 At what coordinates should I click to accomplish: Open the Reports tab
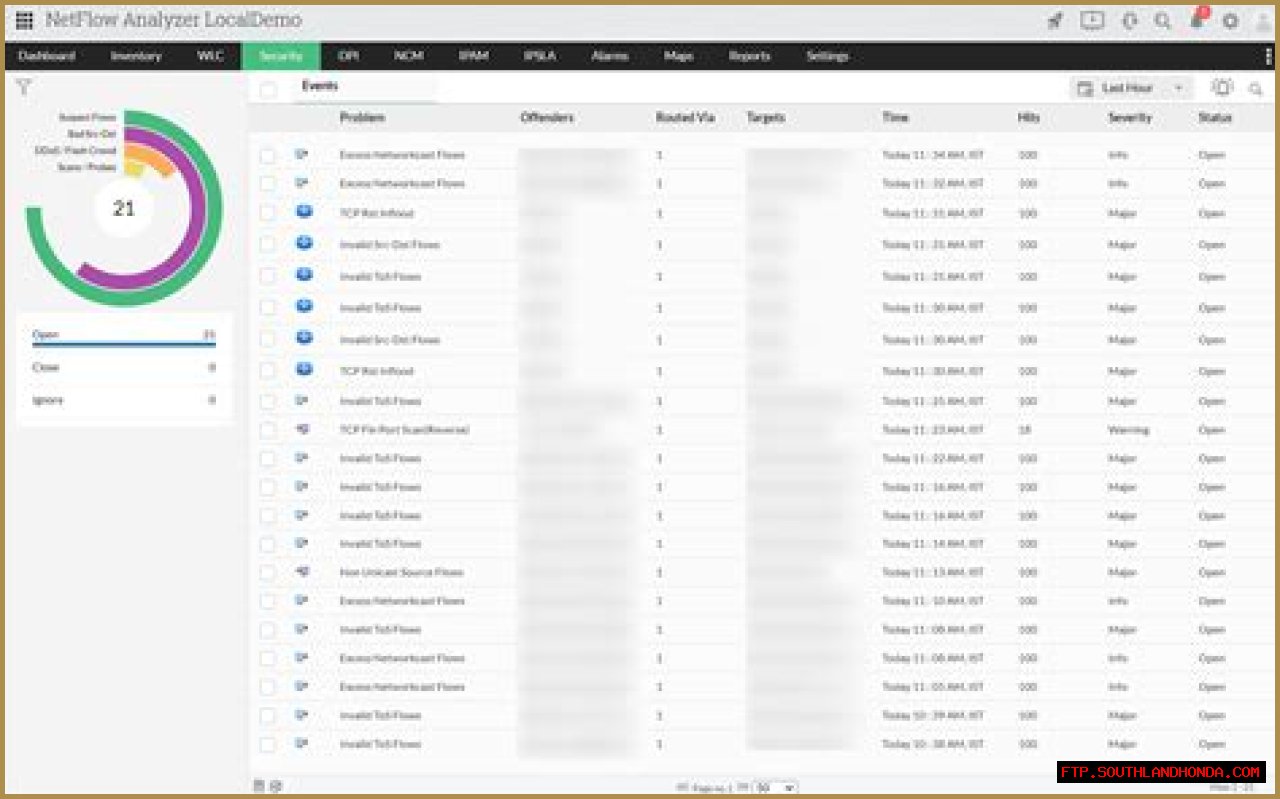pos(749,56)
